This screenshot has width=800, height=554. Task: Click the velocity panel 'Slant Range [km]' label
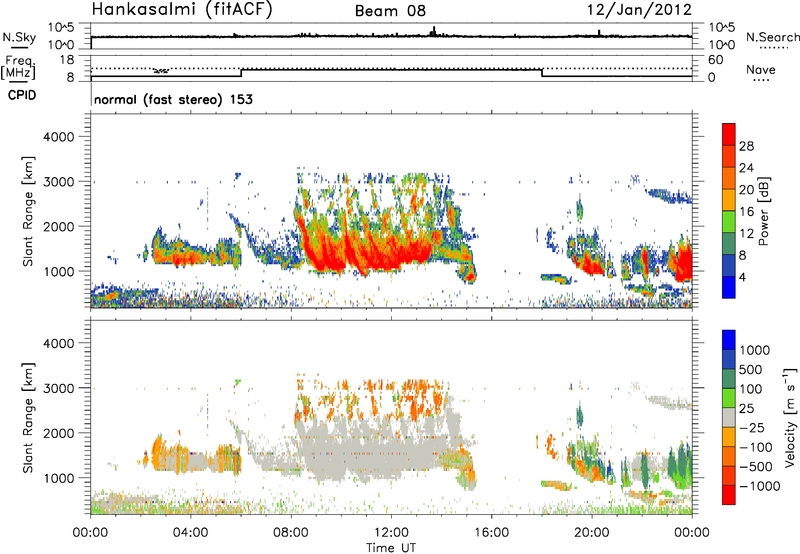pyautogui.click(x=28, y=418)
